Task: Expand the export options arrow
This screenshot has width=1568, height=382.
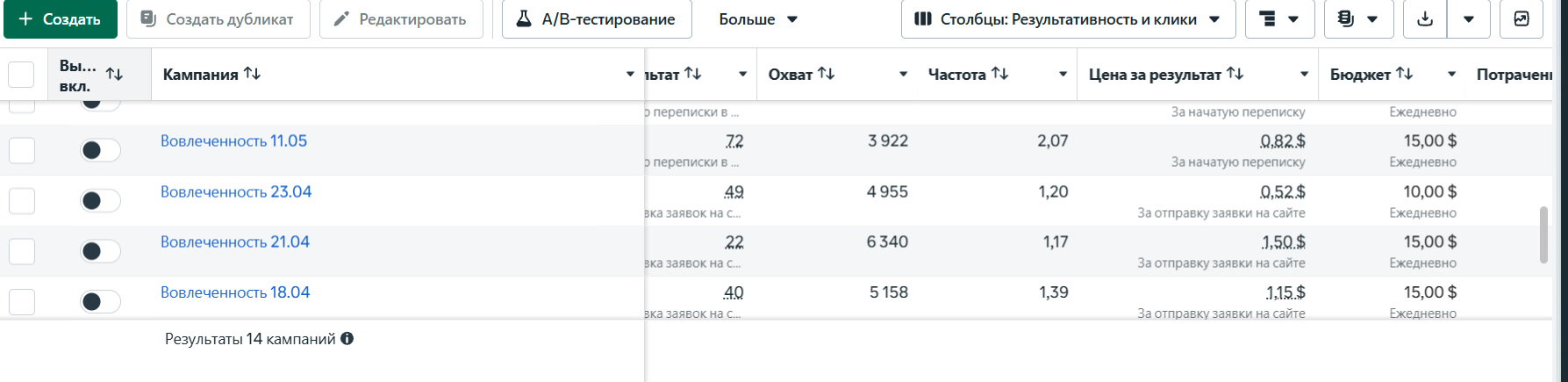Action: 1469,19
